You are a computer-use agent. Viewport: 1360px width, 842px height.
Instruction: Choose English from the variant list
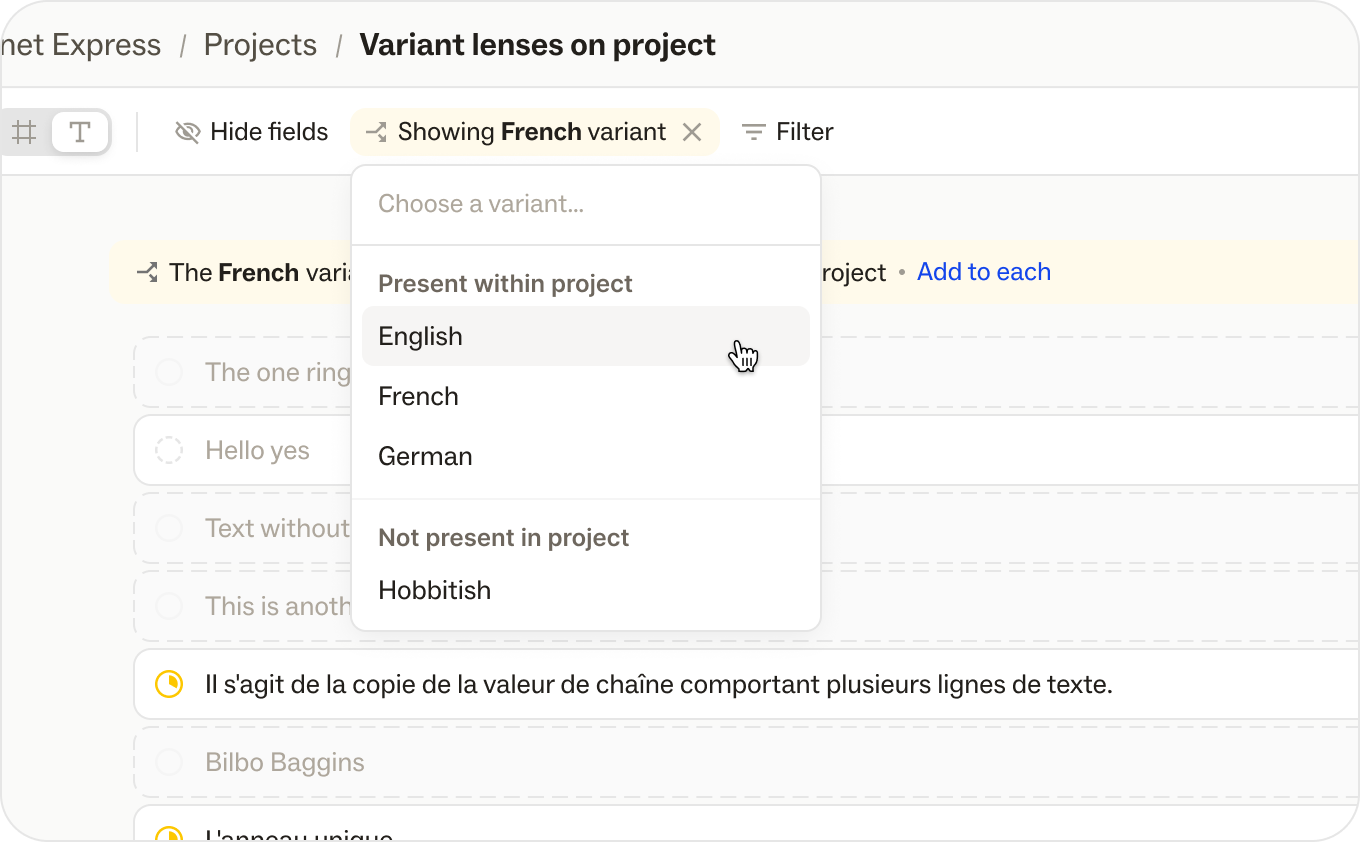click(420, 336)
